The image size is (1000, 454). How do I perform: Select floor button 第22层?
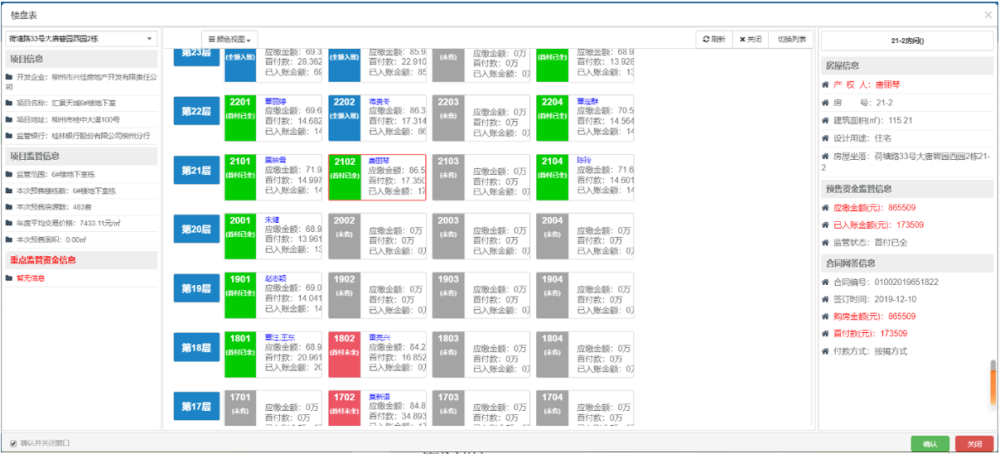click(196, 111)
